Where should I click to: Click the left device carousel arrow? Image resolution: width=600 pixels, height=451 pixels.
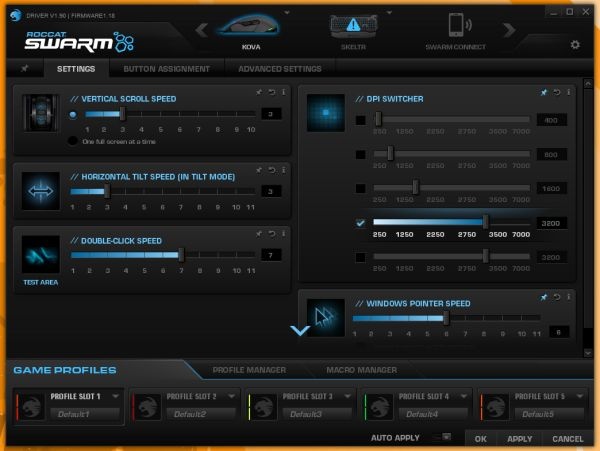click(202, 30)
